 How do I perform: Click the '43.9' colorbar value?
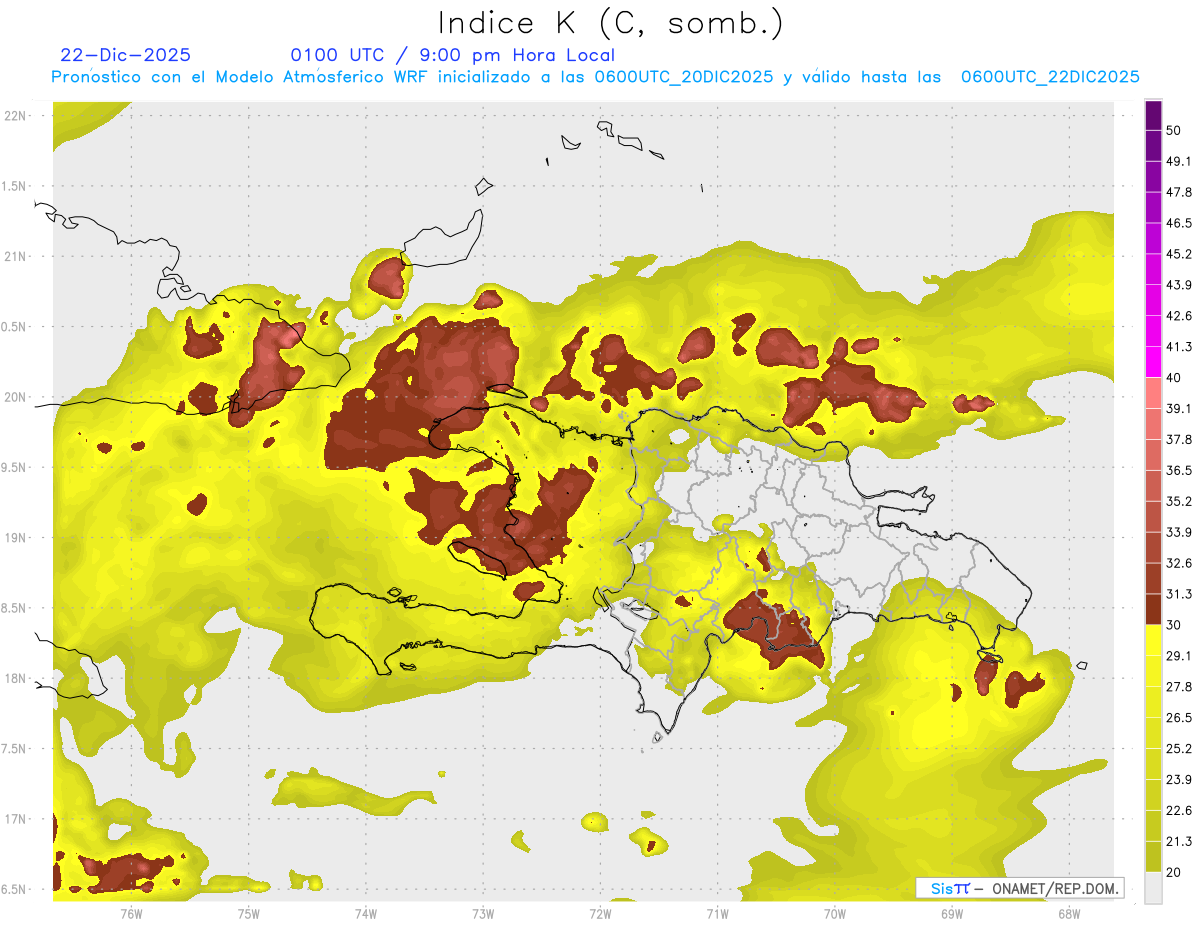click(1179, 286)
